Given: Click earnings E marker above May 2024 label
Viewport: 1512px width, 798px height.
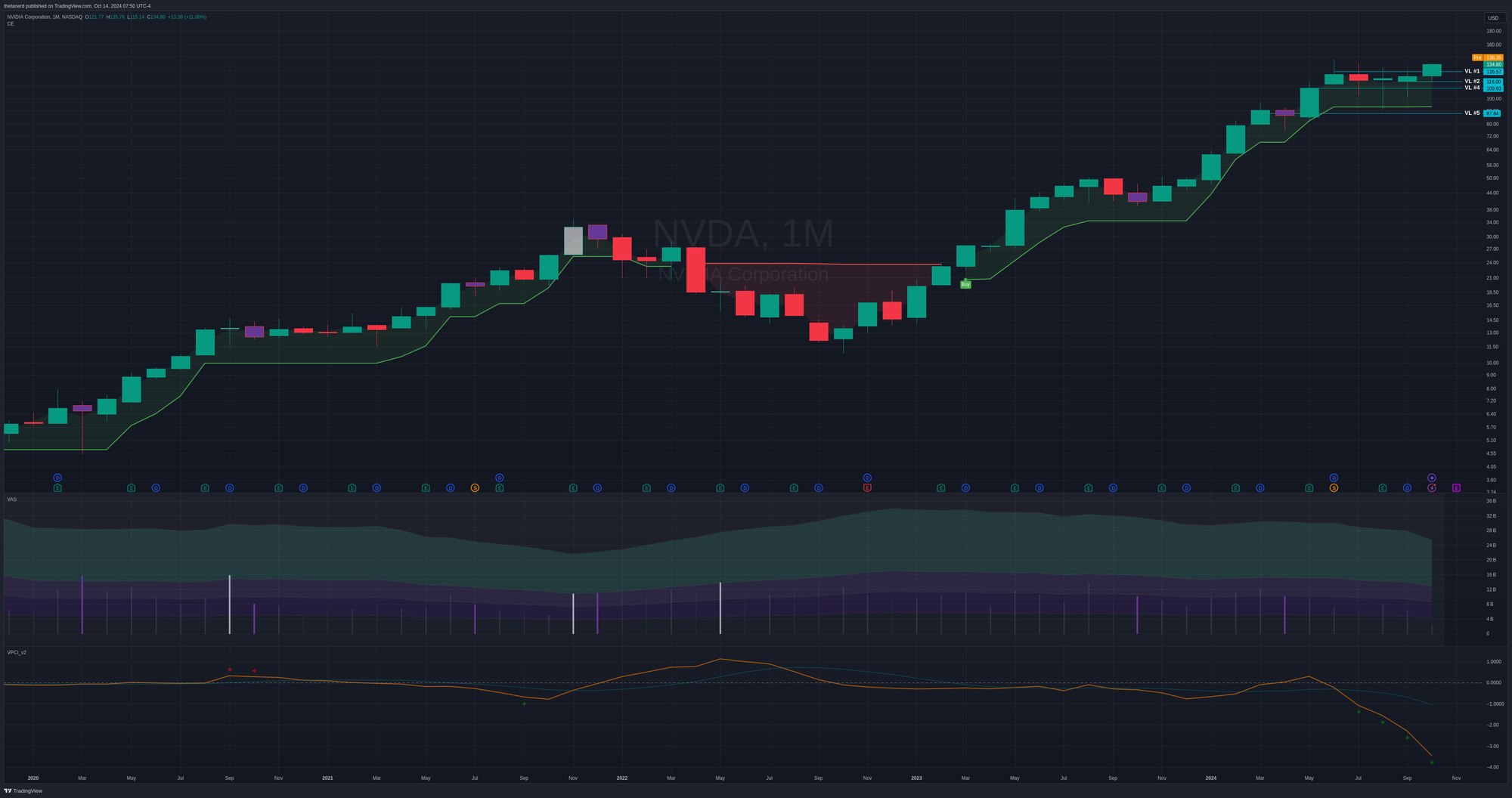Looking at the screenshot, I should [x=1309, y=488].
